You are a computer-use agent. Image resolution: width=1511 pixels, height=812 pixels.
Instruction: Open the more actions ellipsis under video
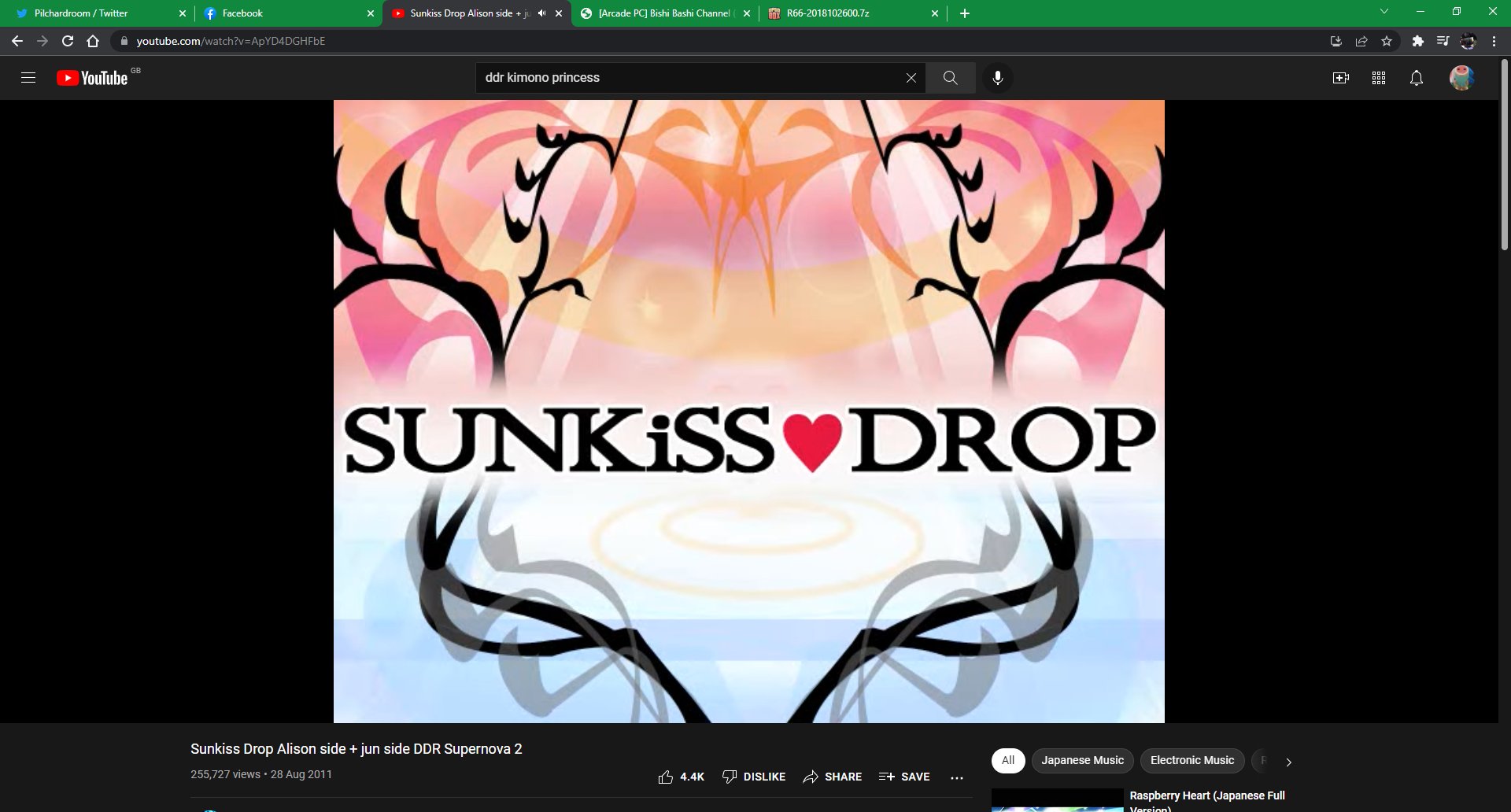click(957, 777)
